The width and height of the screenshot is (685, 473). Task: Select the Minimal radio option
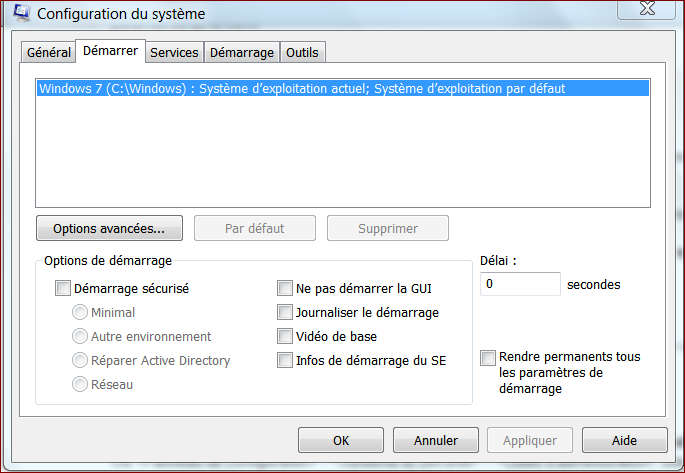(80, 313)
